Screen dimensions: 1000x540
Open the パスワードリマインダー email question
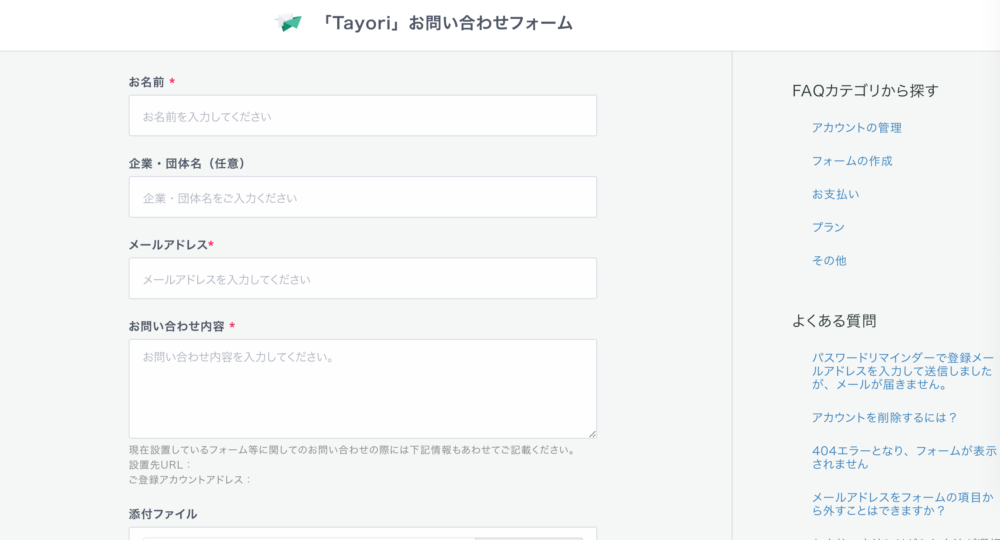coord(902,371)
